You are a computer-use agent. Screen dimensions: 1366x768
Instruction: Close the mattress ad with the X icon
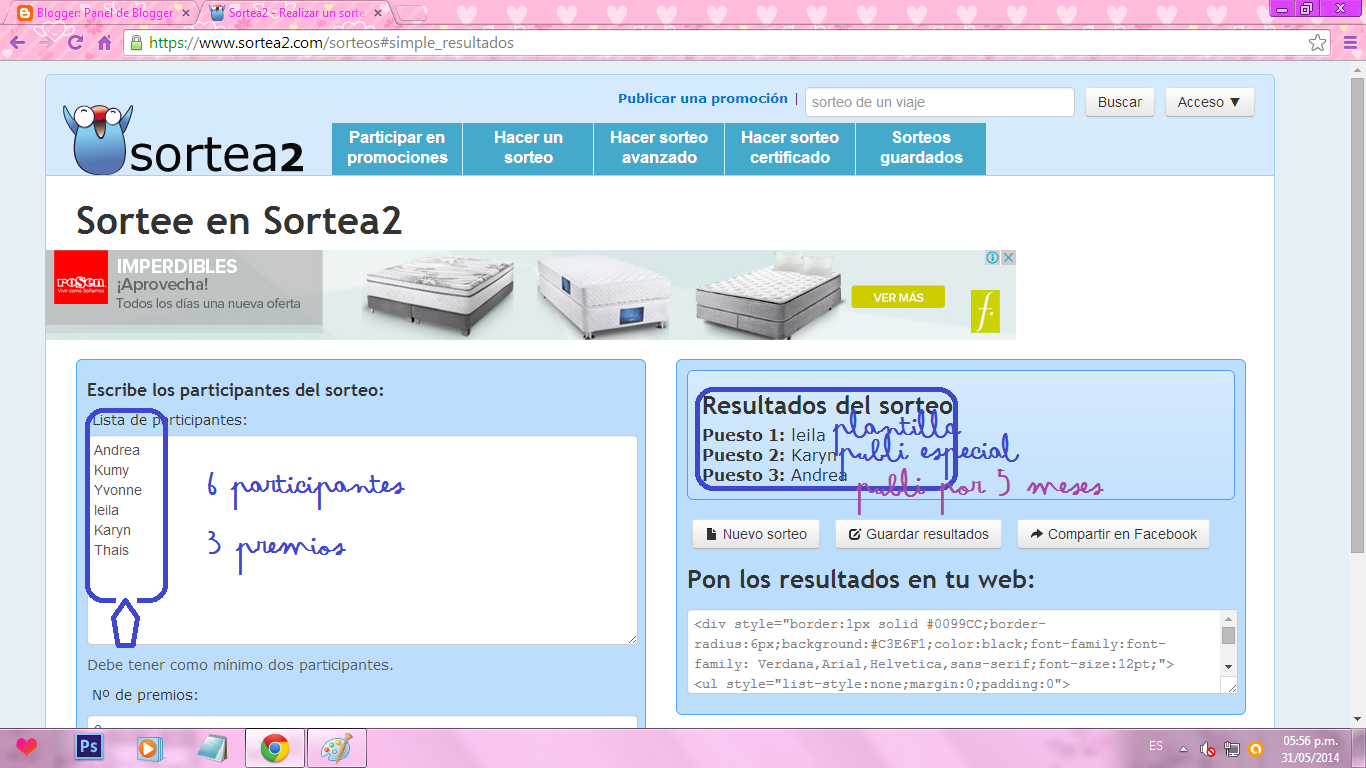(x=1008, y=257)
